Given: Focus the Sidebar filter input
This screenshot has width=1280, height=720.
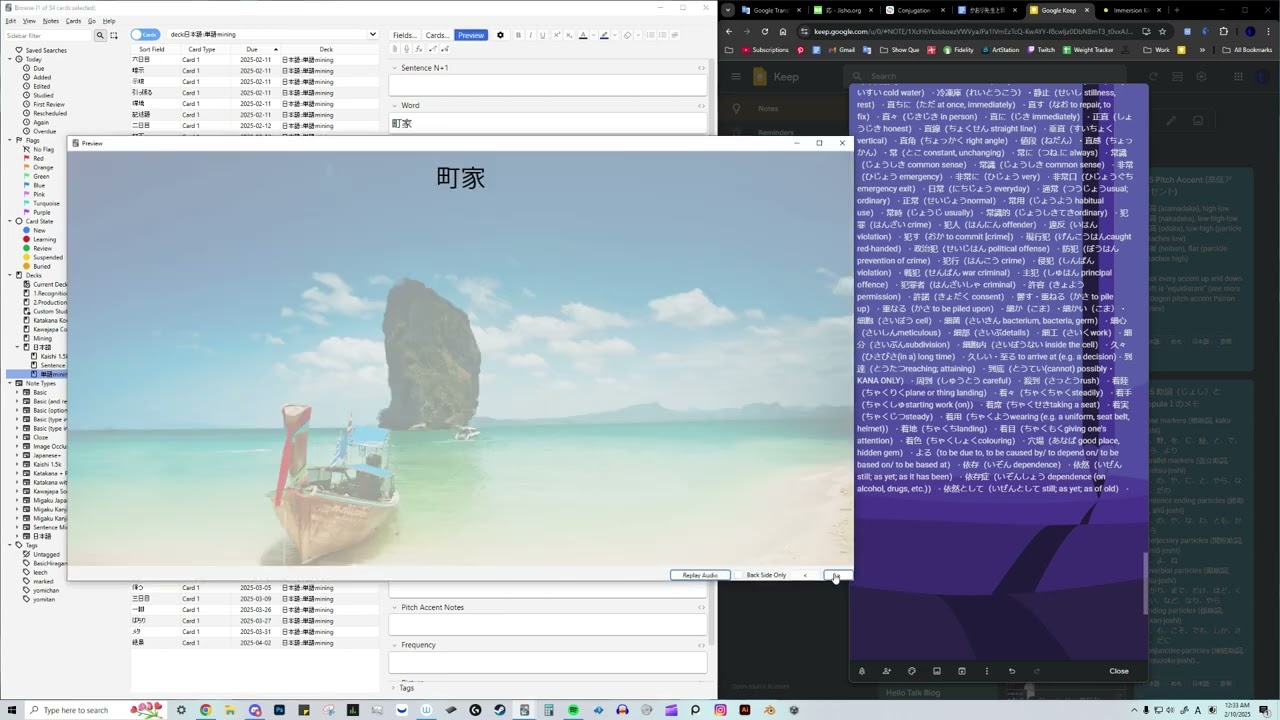Looking at the screenshot, I should click(x=49, y=35).
